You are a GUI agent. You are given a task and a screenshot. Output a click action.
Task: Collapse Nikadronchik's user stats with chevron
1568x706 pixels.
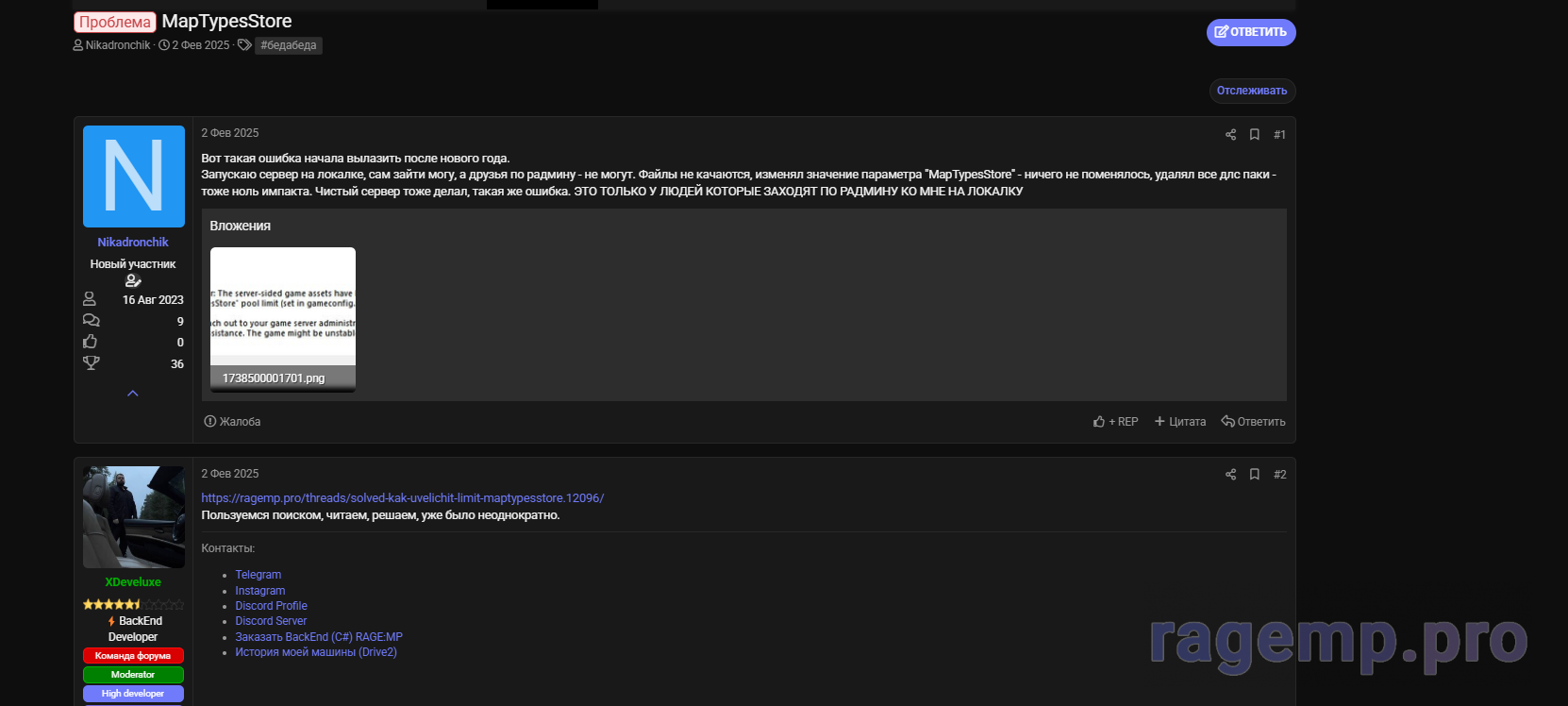pos(133,393)
